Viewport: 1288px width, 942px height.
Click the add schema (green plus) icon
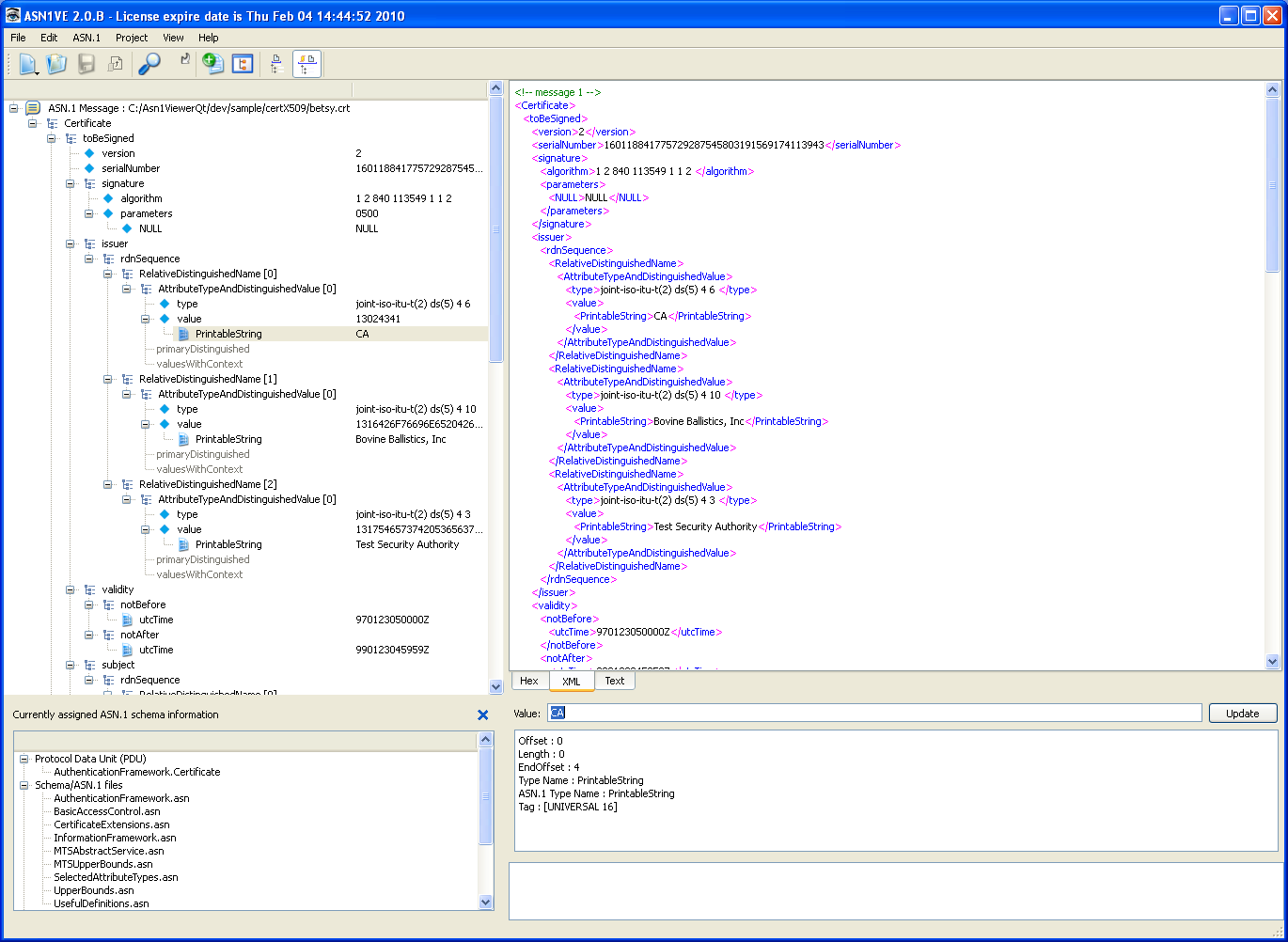(212, 63)
